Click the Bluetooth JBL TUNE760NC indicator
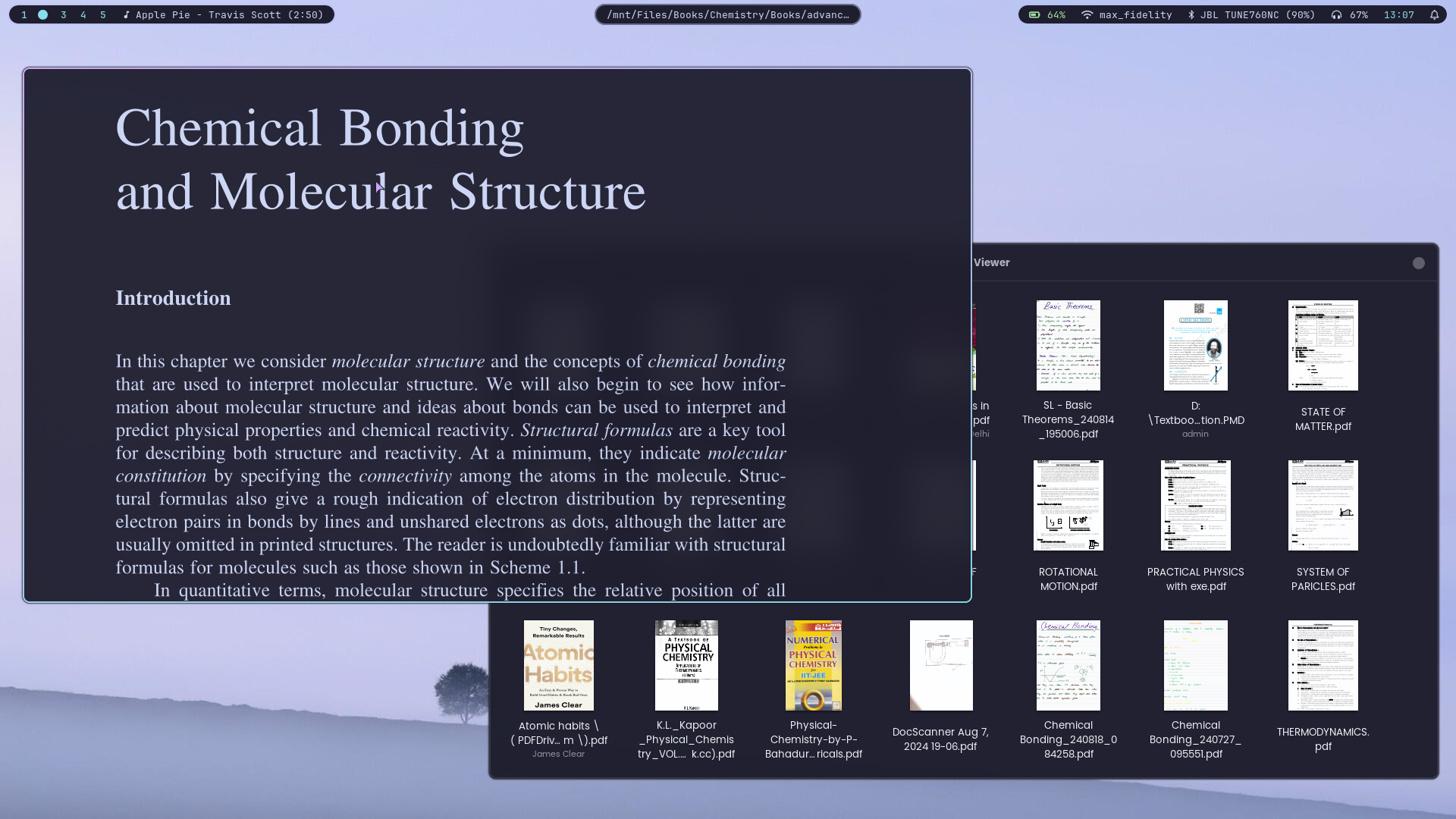Image resolution: width=1456 pixels, height=819 pixels. point(1251,14)
